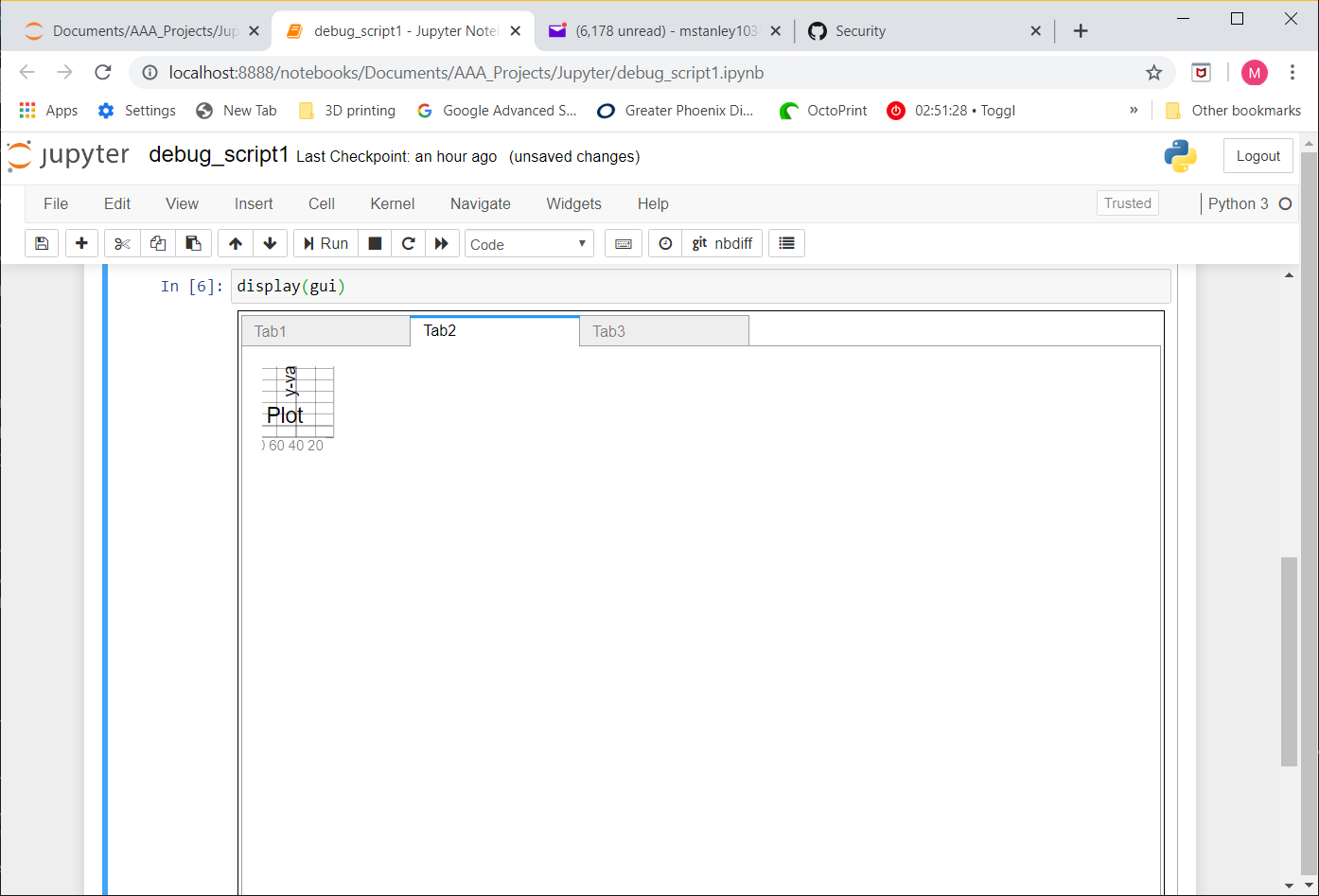
Task: Copy the cell using the copy icon
Action: coord(157,243)
